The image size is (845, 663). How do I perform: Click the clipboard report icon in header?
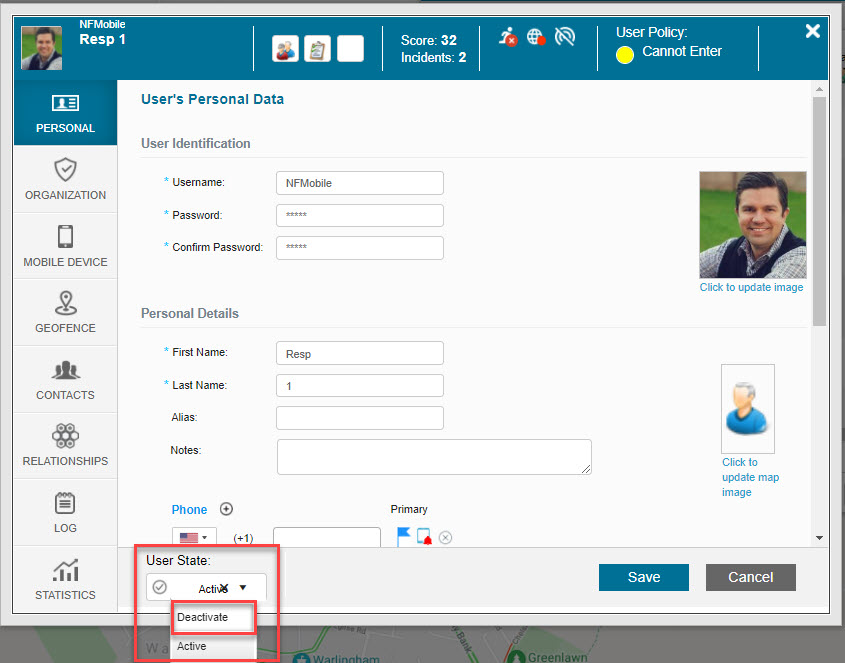[x=317, y=48]
